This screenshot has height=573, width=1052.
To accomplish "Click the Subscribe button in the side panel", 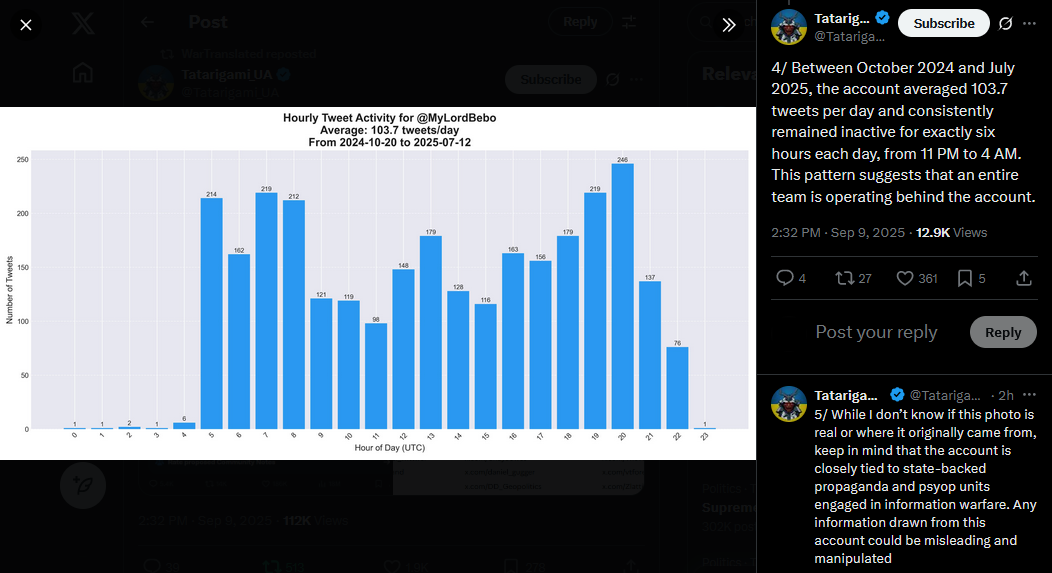I will click(943, 23).
